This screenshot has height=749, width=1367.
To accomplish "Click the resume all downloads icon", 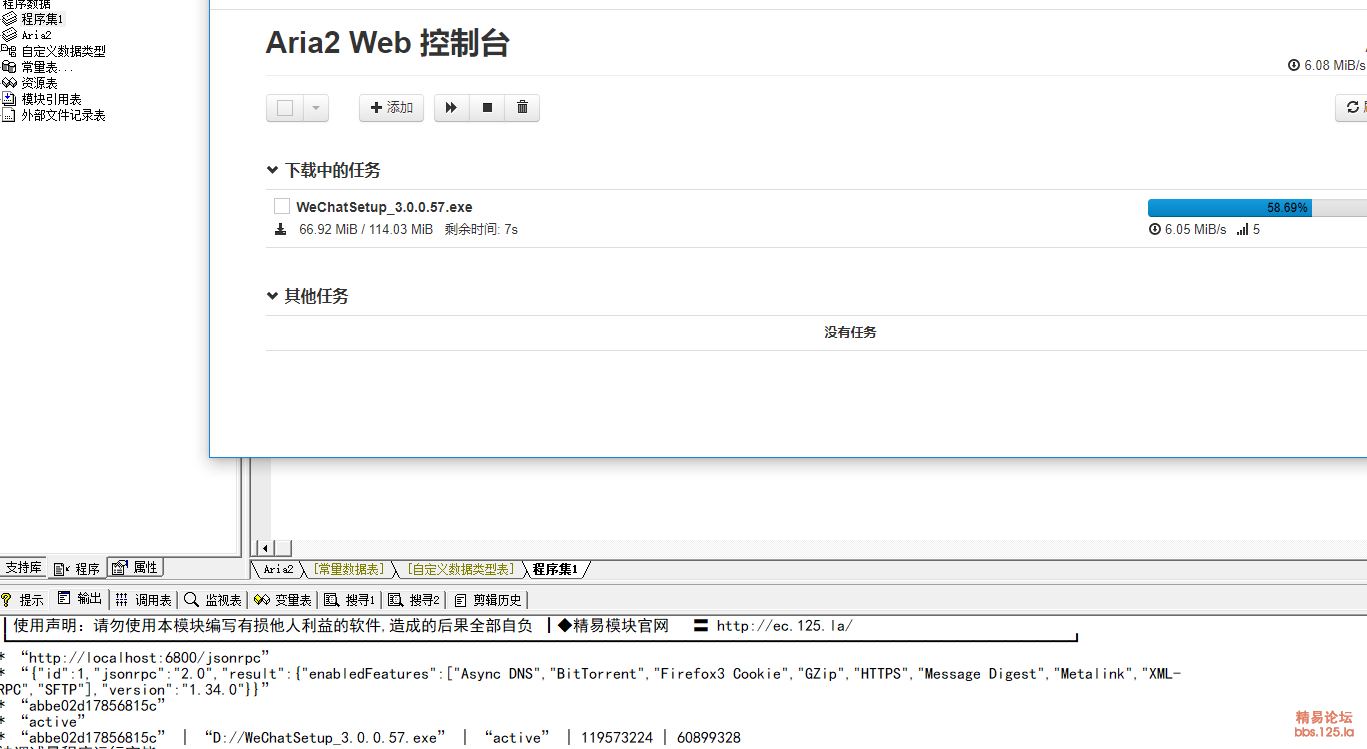I will click(451, 108).
